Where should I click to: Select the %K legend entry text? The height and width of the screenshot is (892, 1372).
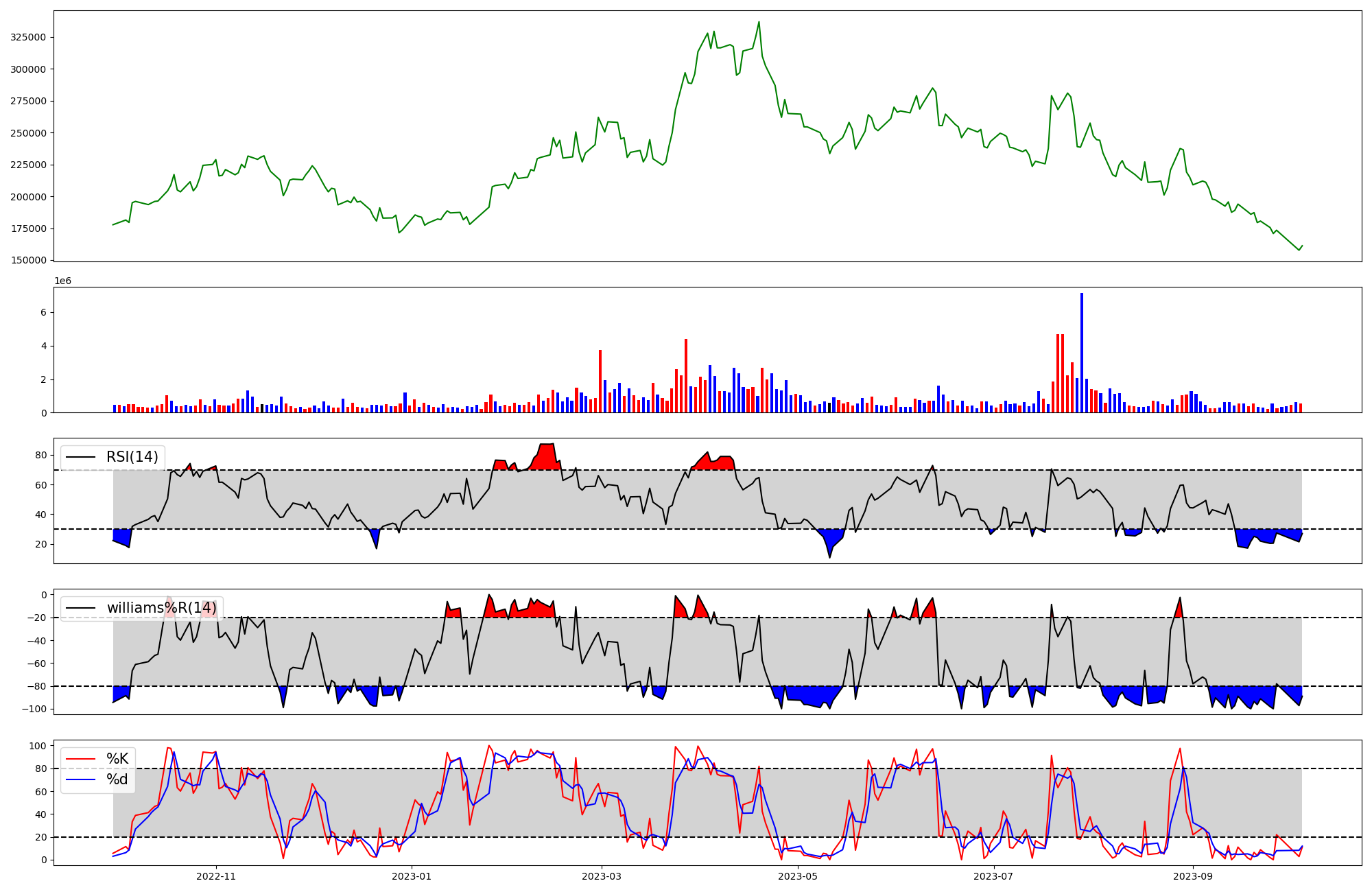click(117, 759)
